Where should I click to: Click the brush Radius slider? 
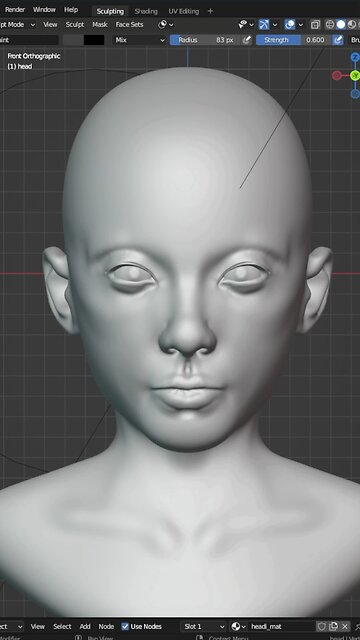(x=204, y=40)
